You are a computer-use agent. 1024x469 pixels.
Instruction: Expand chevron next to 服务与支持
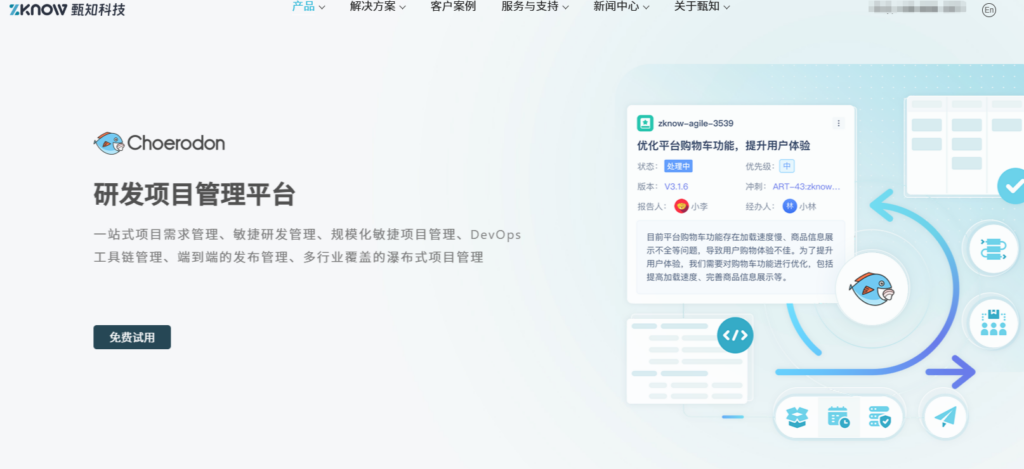[565, 7]
